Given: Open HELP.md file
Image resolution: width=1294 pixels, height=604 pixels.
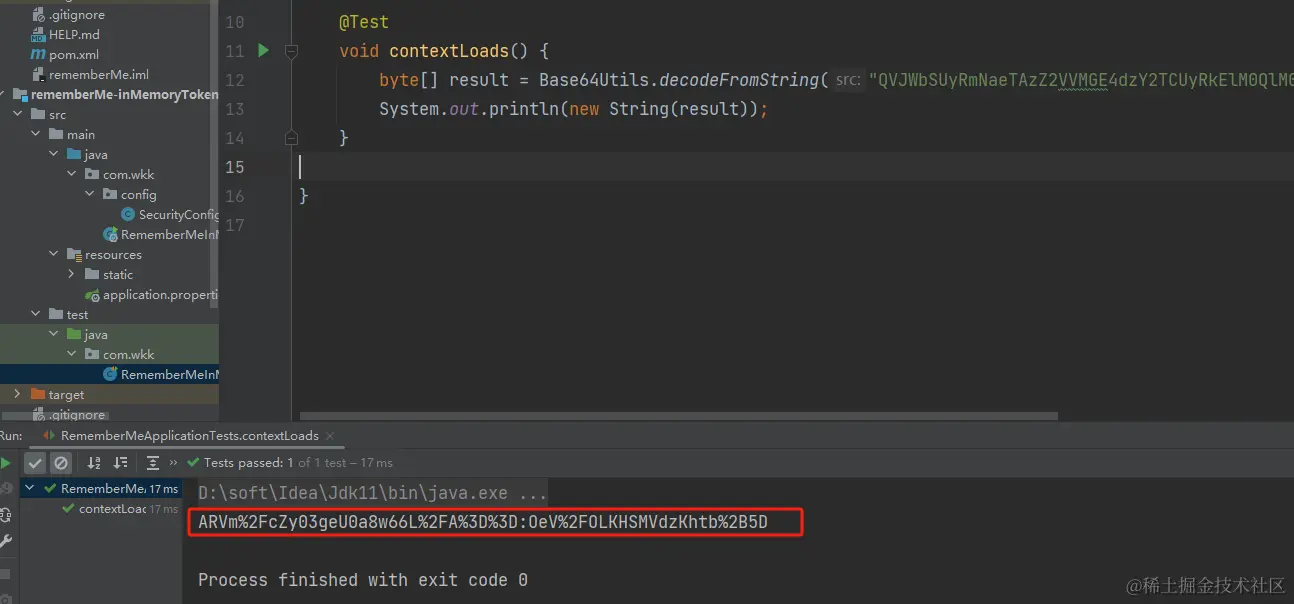Looking at the screenshot, I should click(x=74, y=35).
